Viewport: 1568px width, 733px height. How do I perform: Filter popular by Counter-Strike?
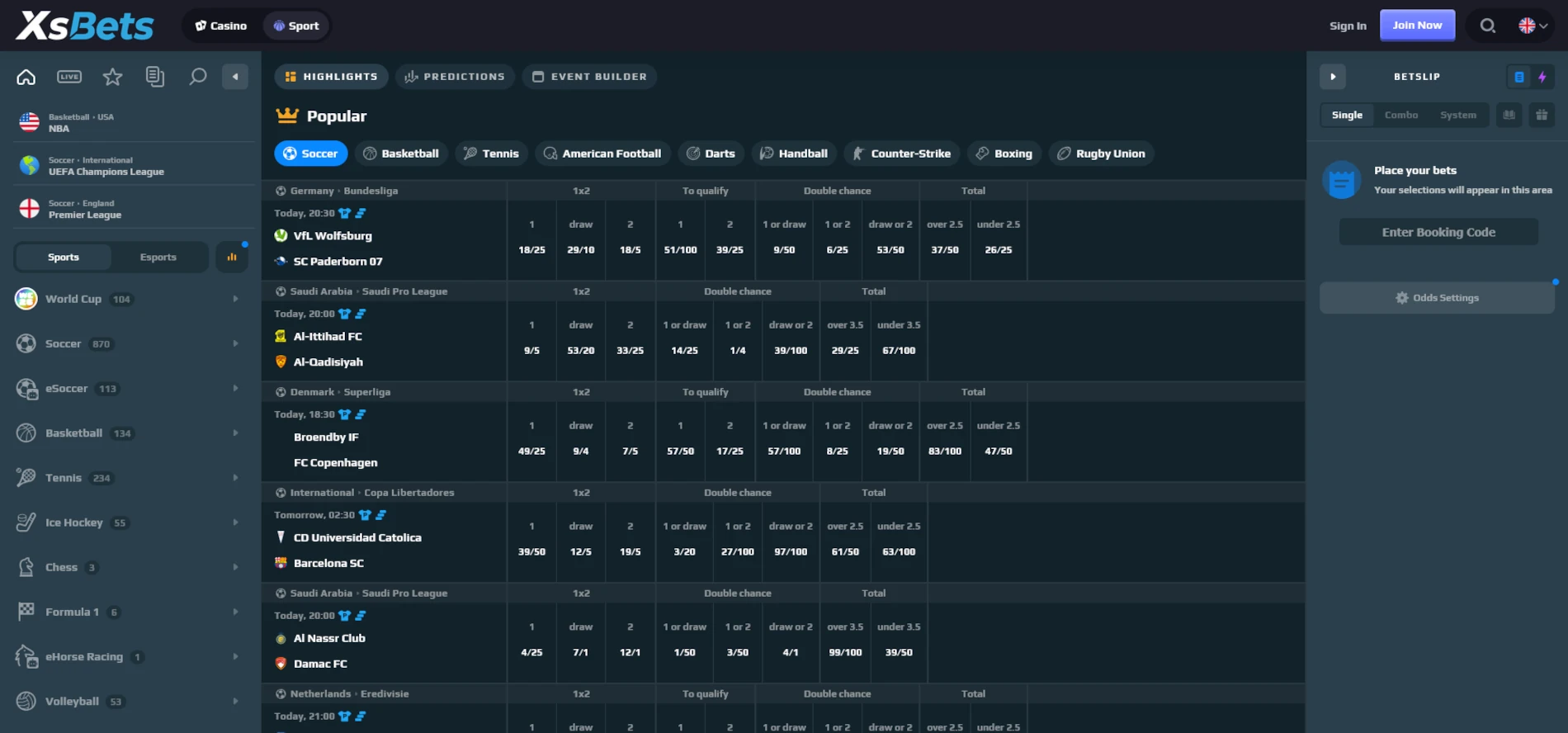(901, 154)
